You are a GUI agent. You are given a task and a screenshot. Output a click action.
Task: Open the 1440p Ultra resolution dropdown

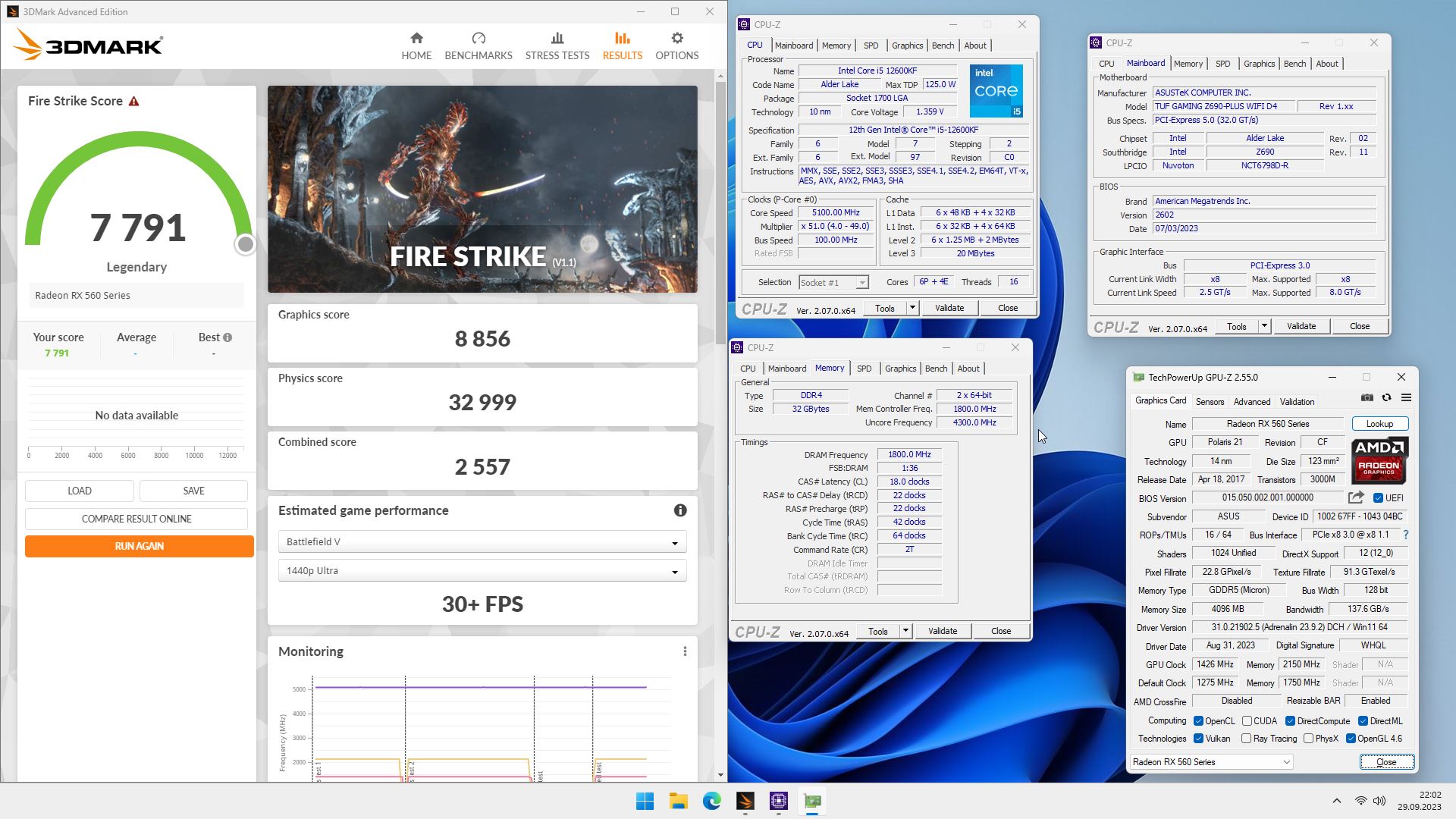coord(482,570)
